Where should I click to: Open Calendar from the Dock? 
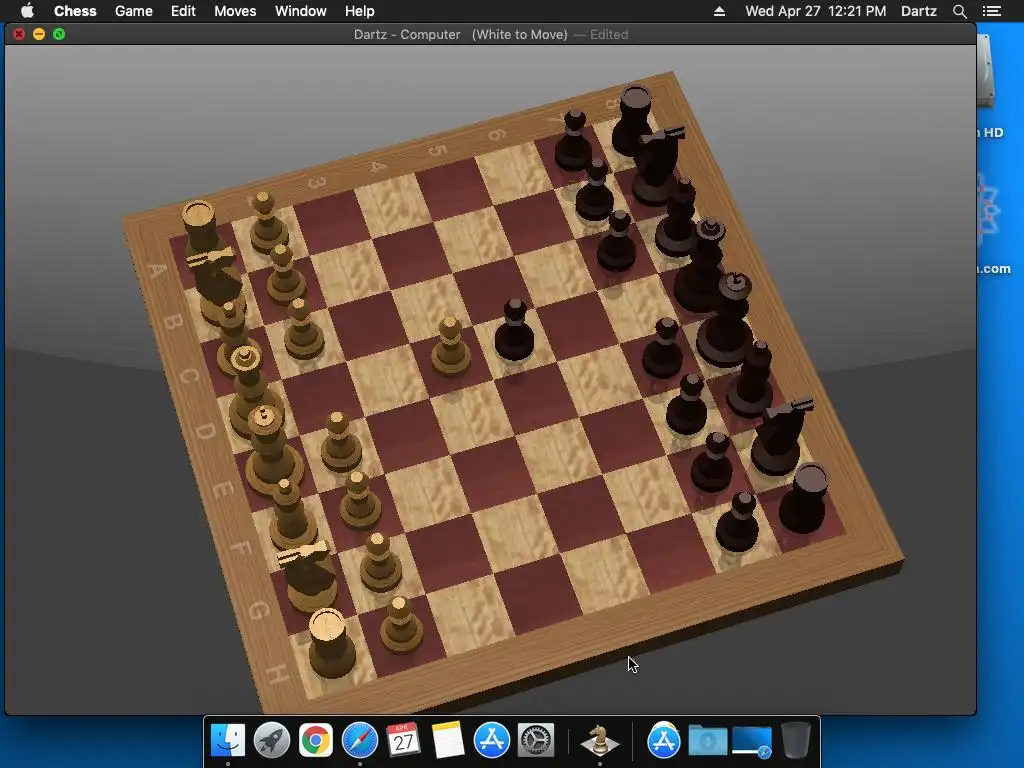[404, 741]
